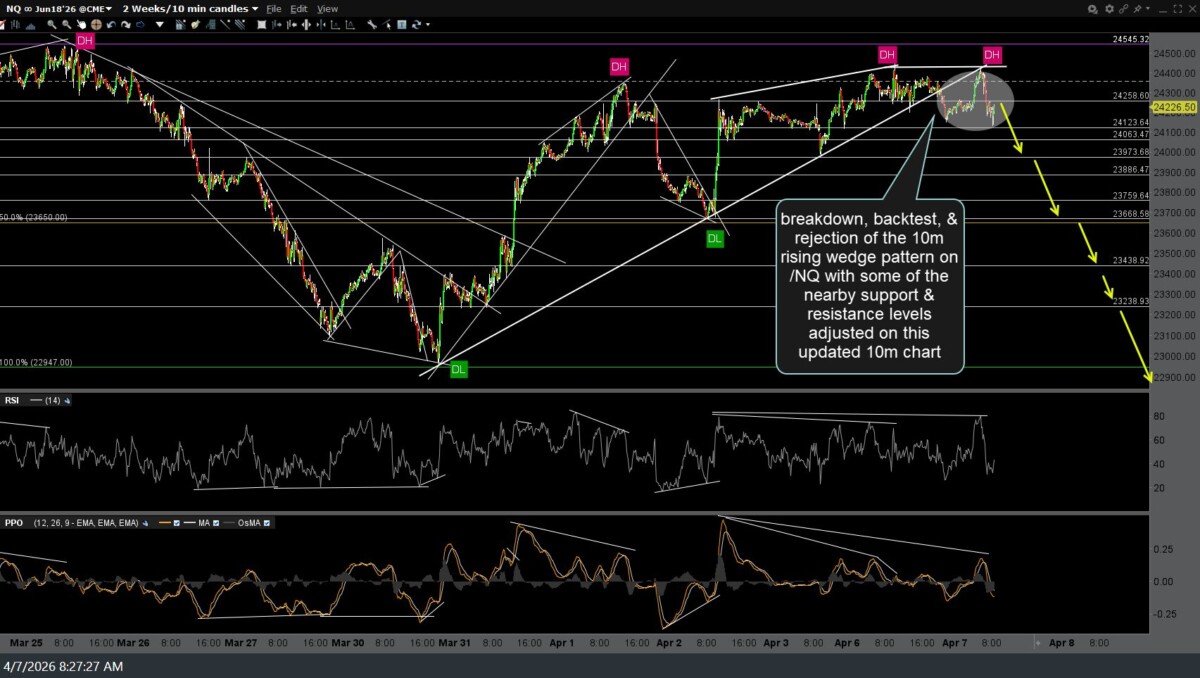Open the View menu
The image size is (1200, 678).
327,8
